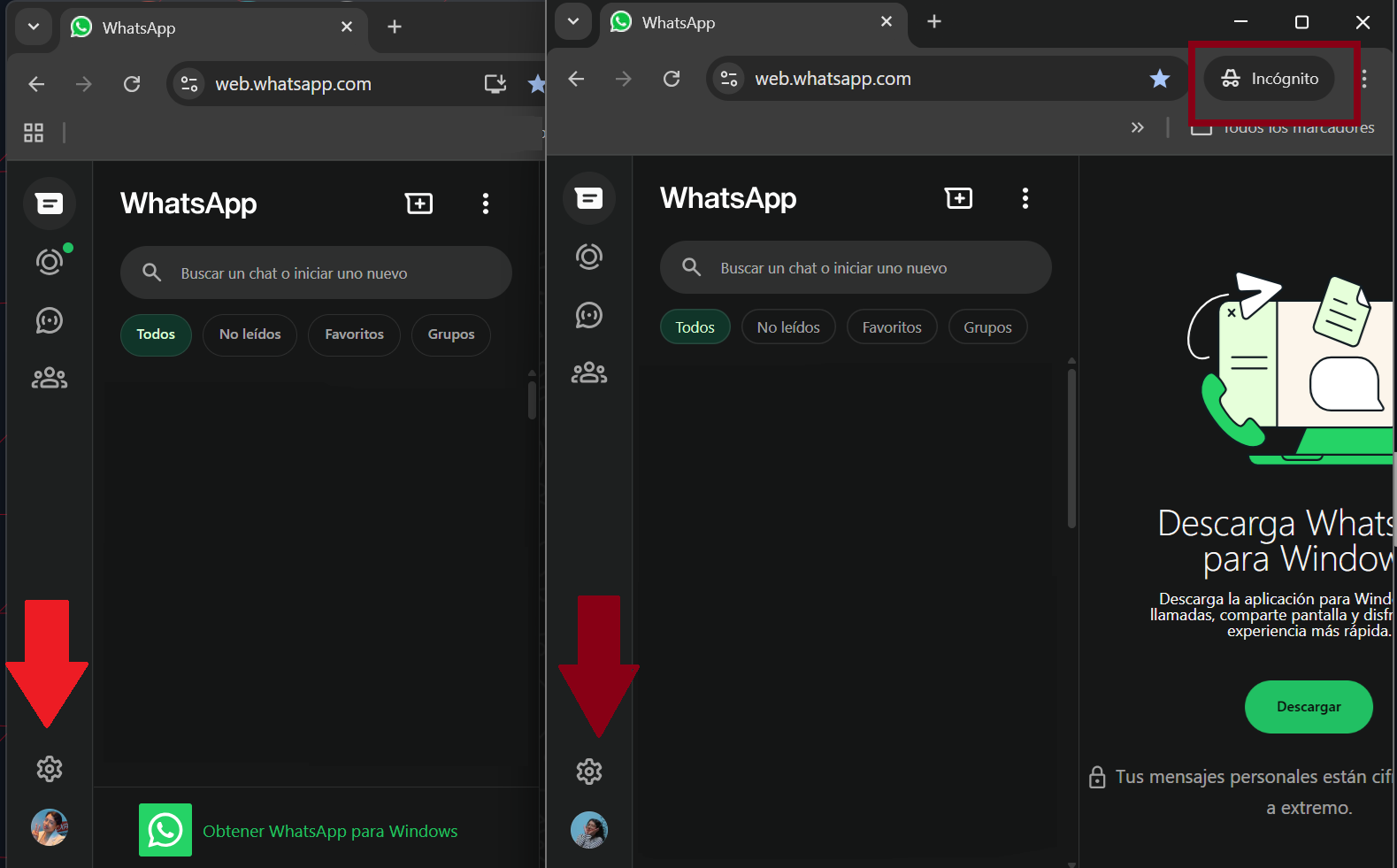The height and width of the screenshot is (868, 1397).
Task: Open WhatsApp three-dot menu in incognito window
Action: 1025,198
